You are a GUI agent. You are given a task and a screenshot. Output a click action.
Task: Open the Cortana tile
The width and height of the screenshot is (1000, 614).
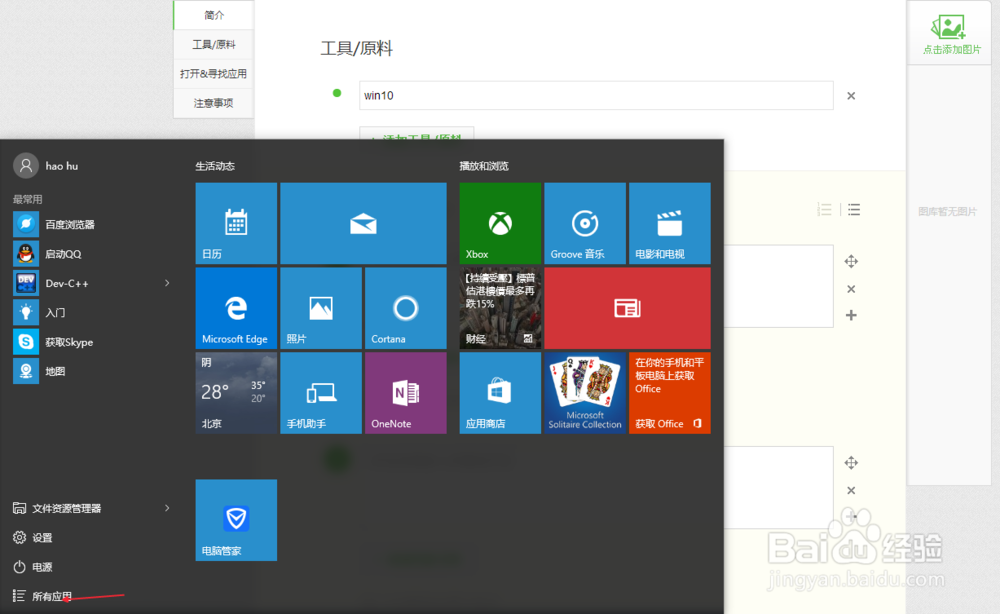coord(406,308)
